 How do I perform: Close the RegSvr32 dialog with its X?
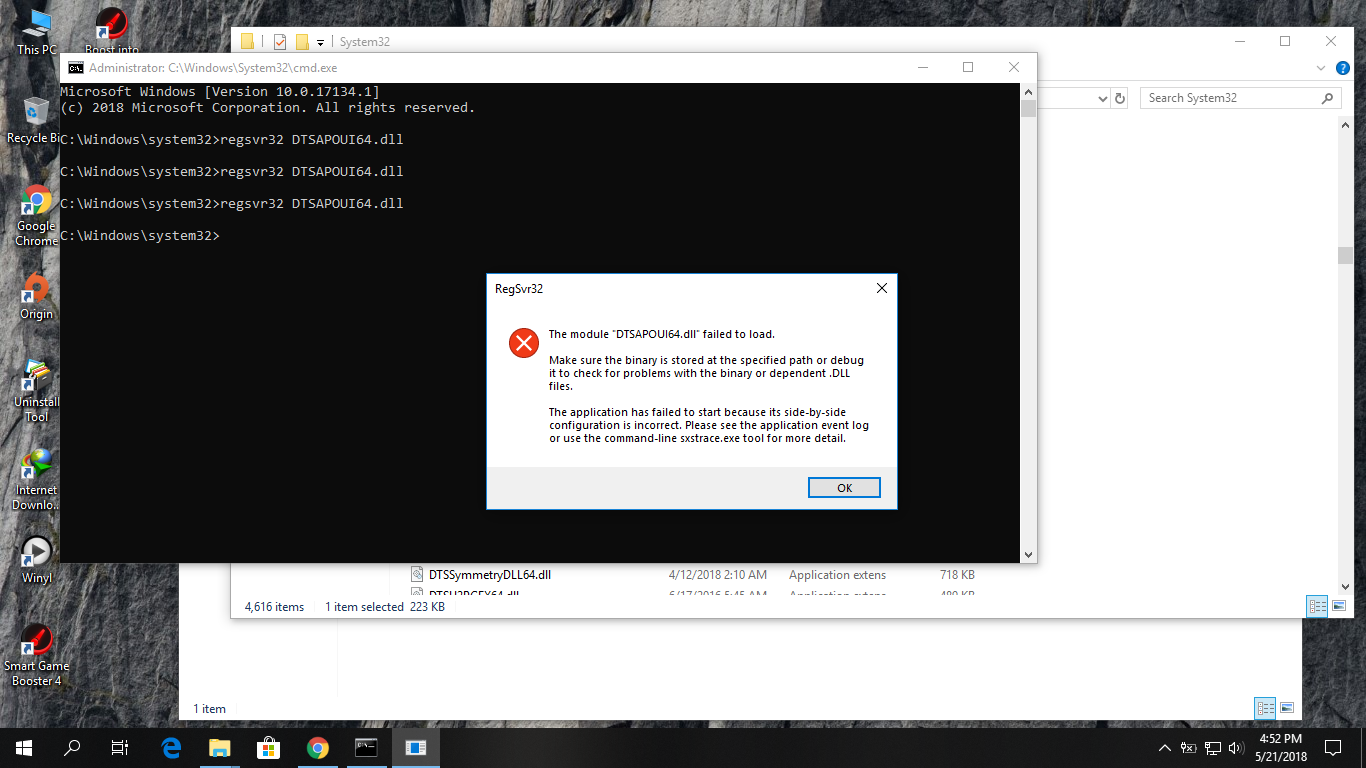(x=881, y=288)
